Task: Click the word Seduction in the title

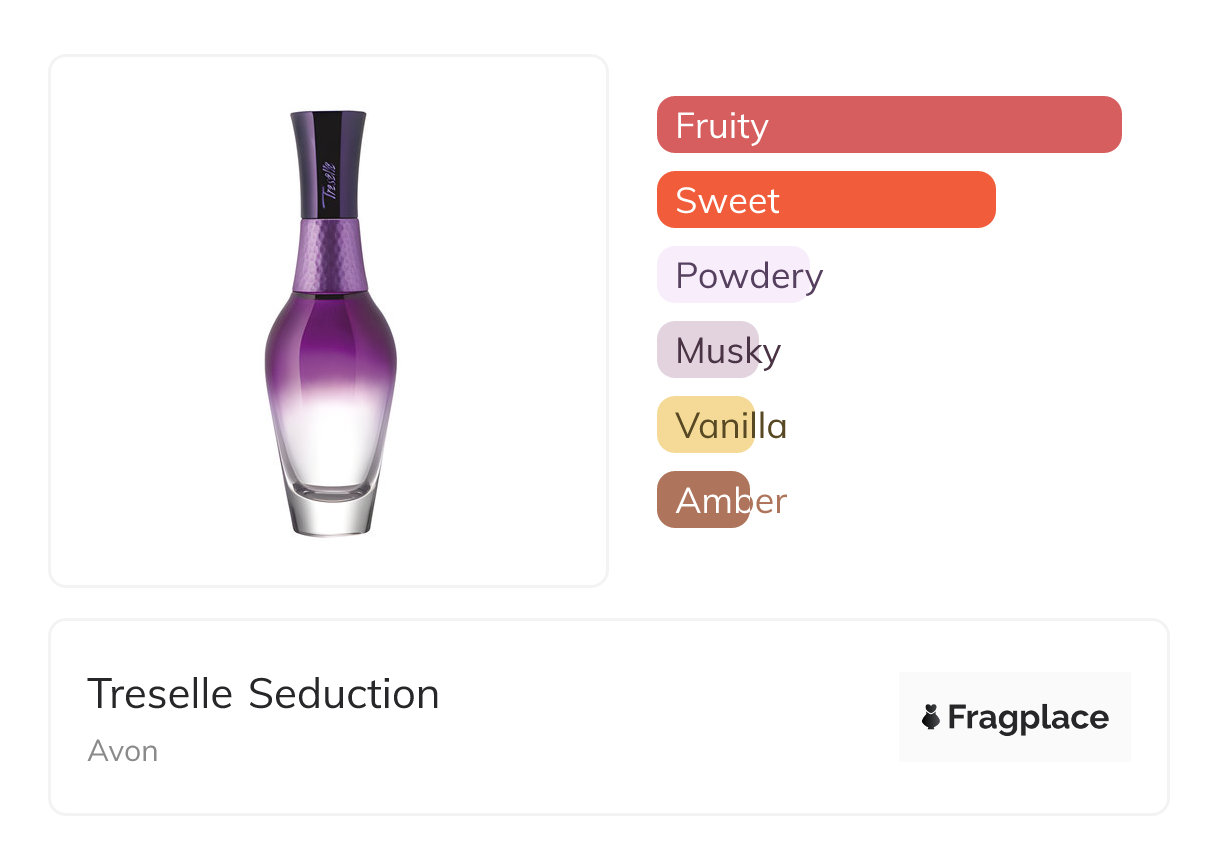Action: [x=344, y=694]
